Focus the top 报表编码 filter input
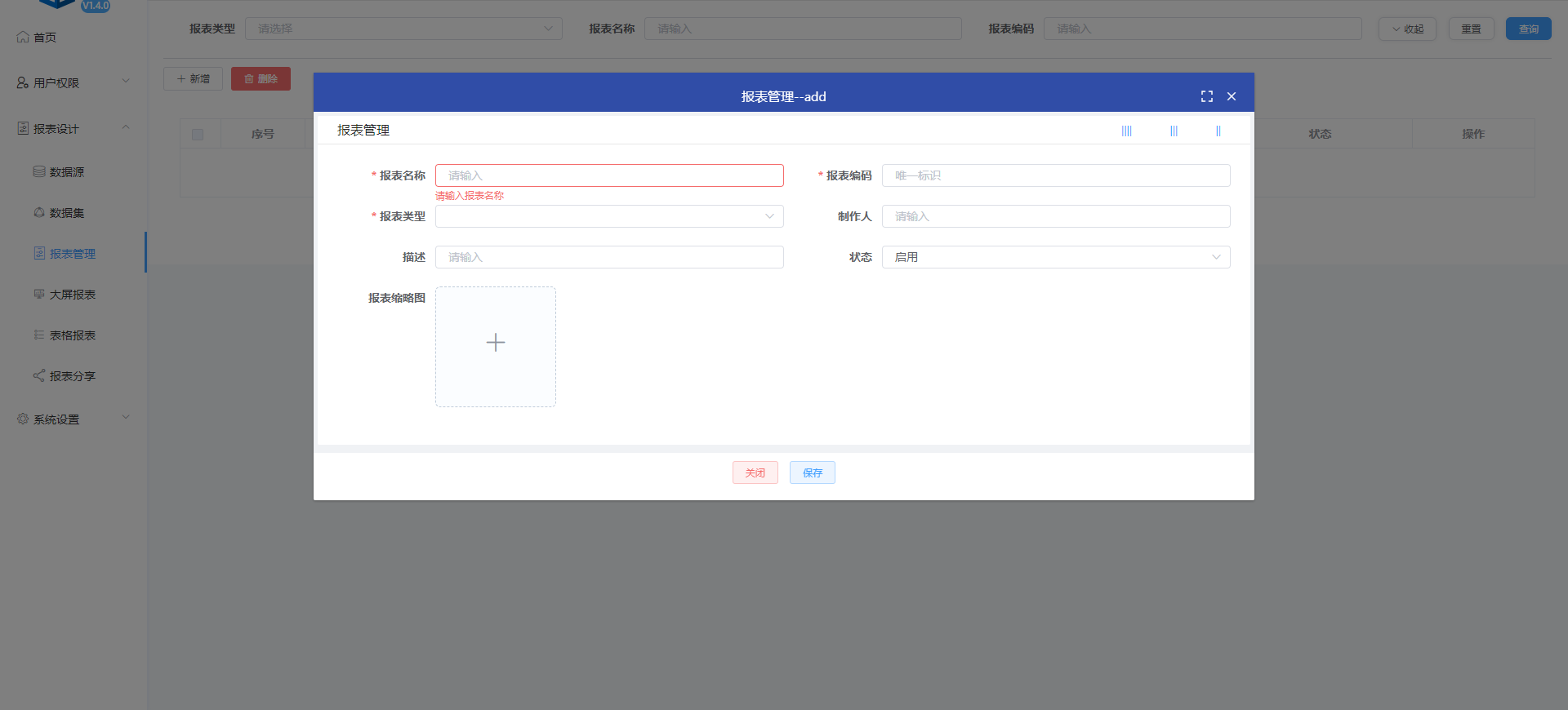The image size is (1568, 710). (x=1203, y=29)
